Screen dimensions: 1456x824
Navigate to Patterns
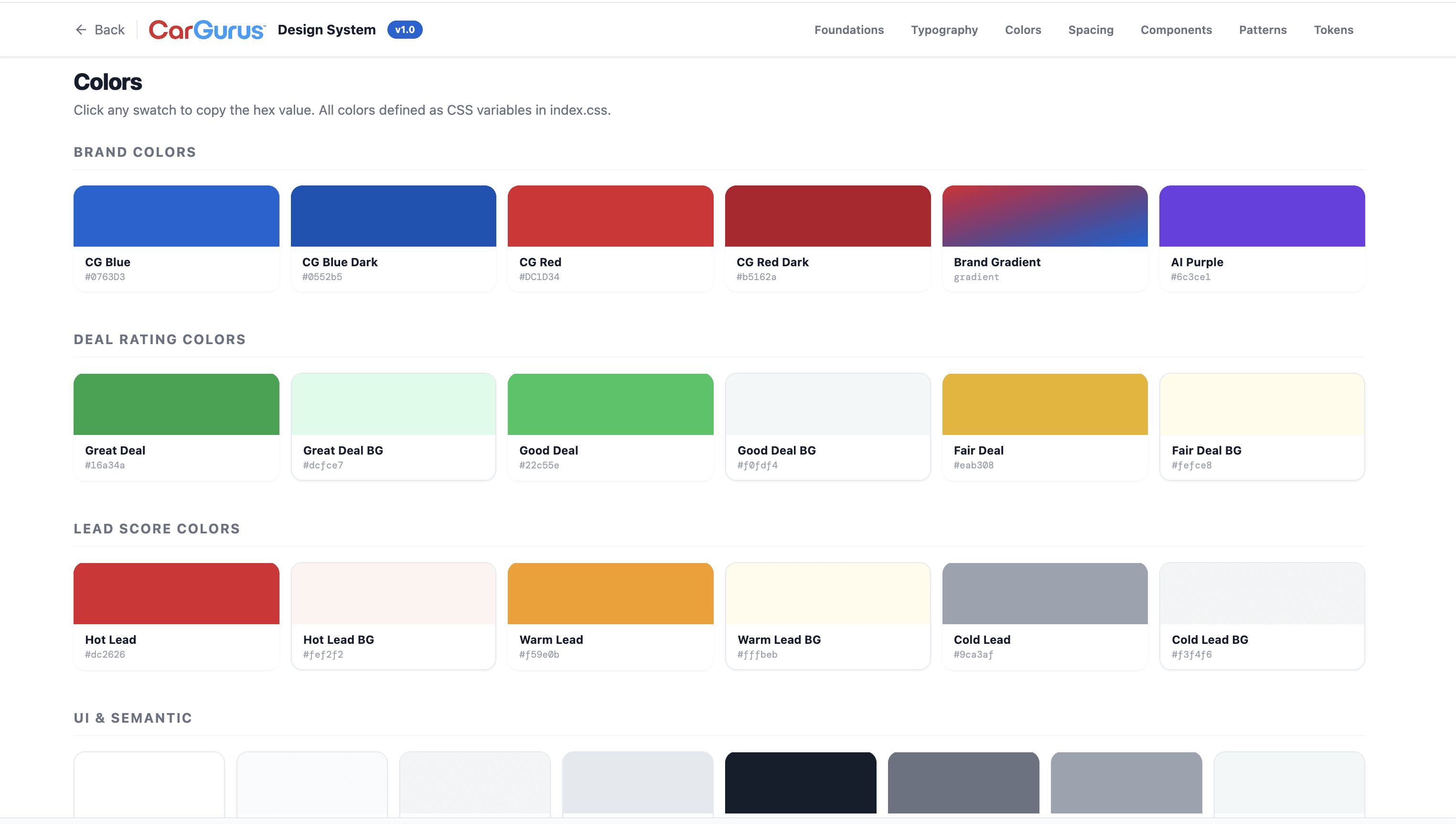click(x=1262, y=30)
